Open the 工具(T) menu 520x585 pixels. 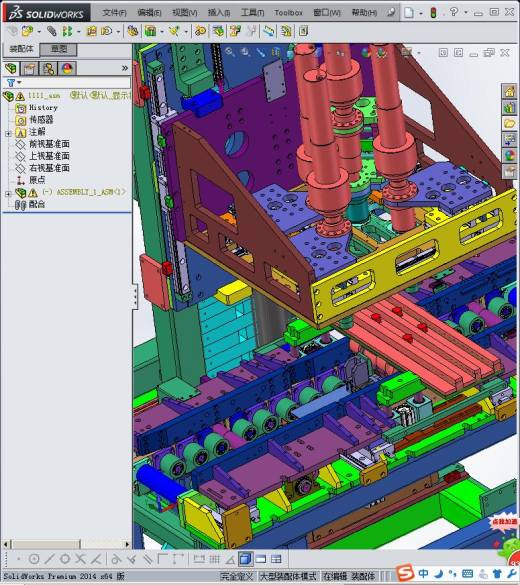click(252, 13)
